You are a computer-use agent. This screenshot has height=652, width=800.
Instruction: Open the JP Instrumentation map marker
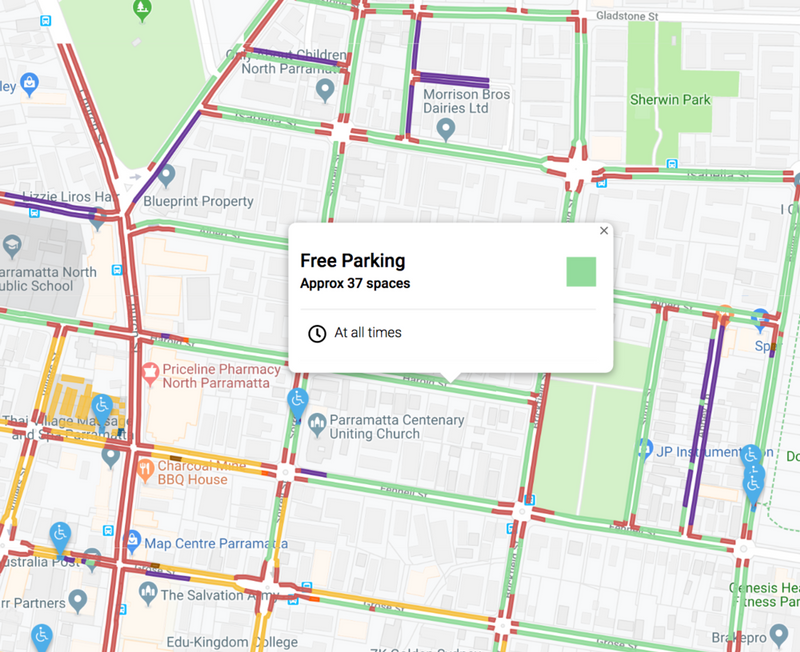click(x=646, y=450)
